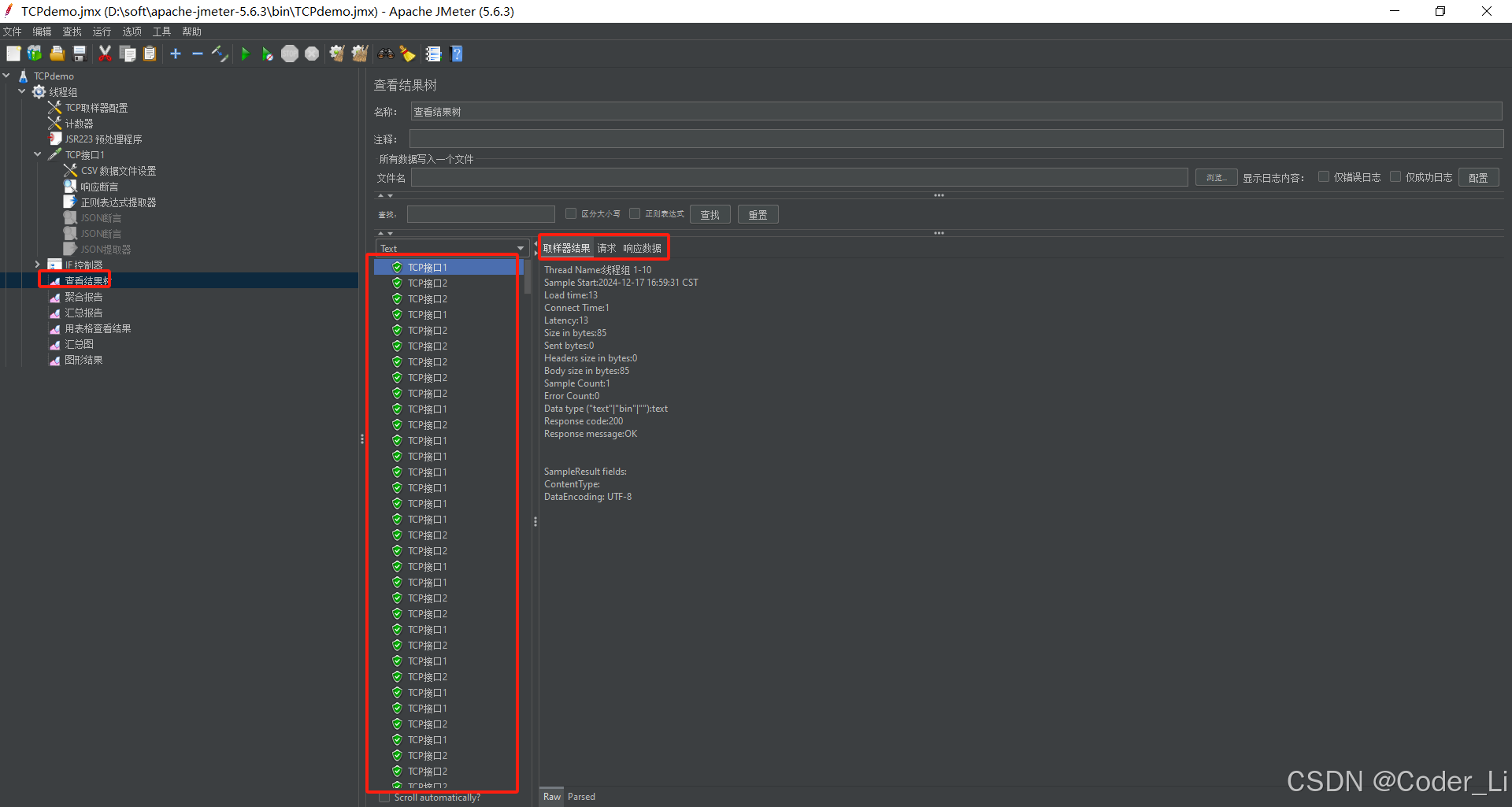The height and width of the screenshot is (807, 1512).
Task: Open the 编辑 menu
Action: click(42, 31)
